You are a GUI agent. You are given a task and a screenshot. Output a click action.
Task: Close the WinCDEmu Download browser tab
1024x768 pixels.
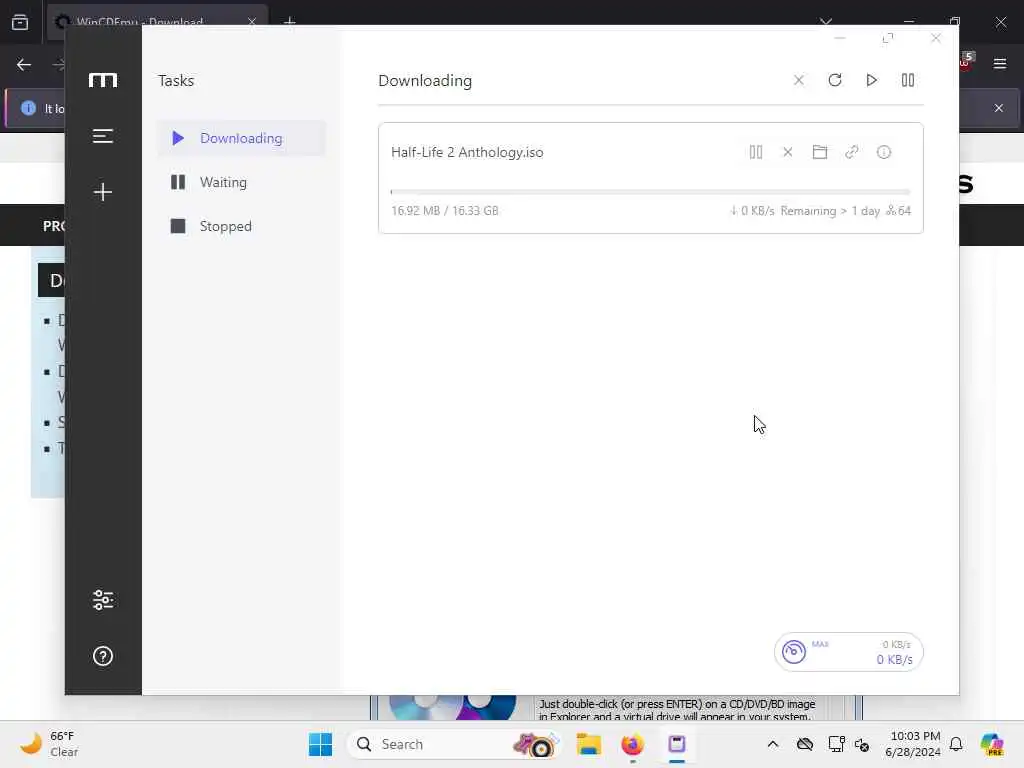point(251,22)
